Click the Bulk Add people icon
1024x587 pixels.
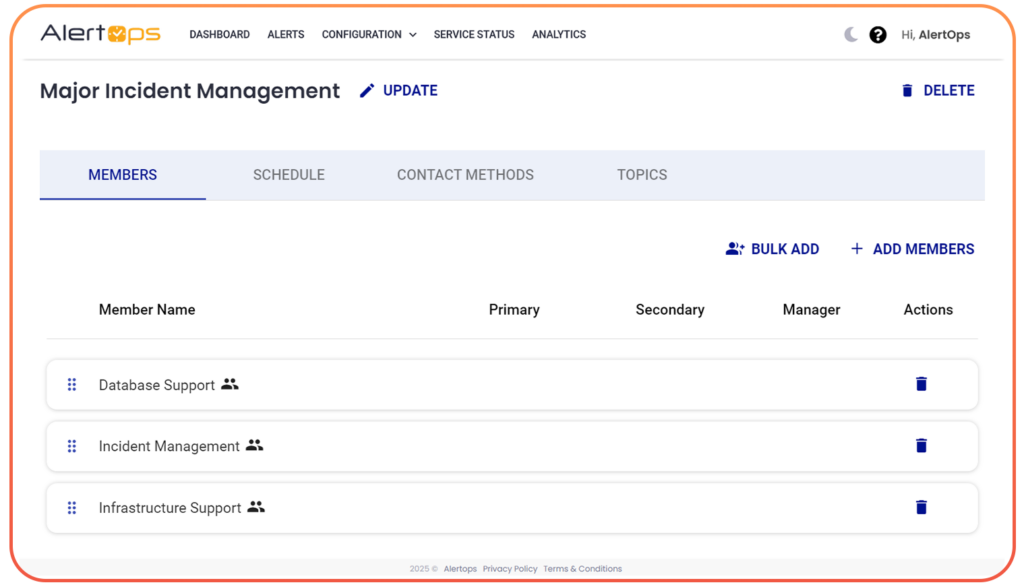tap(733, 248)
